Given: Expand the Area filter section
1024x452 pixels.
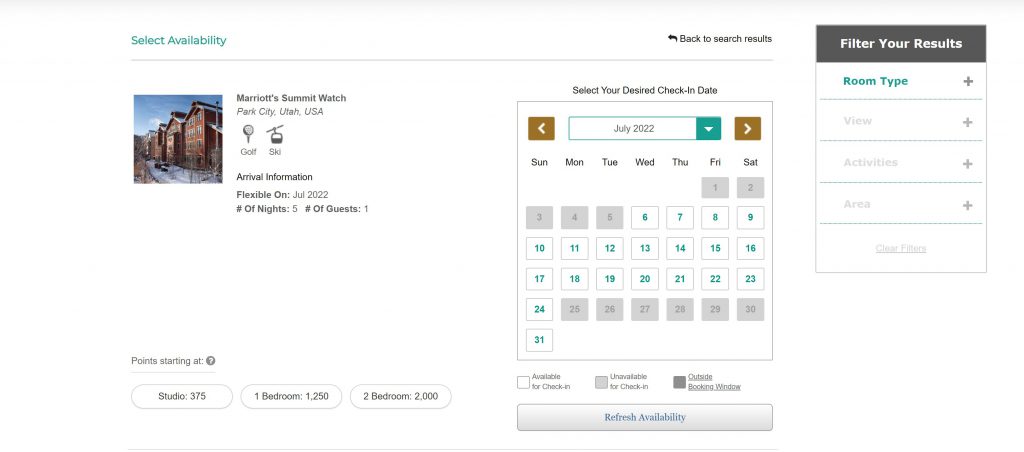Looking at the screenshot, I should [967, 205].
